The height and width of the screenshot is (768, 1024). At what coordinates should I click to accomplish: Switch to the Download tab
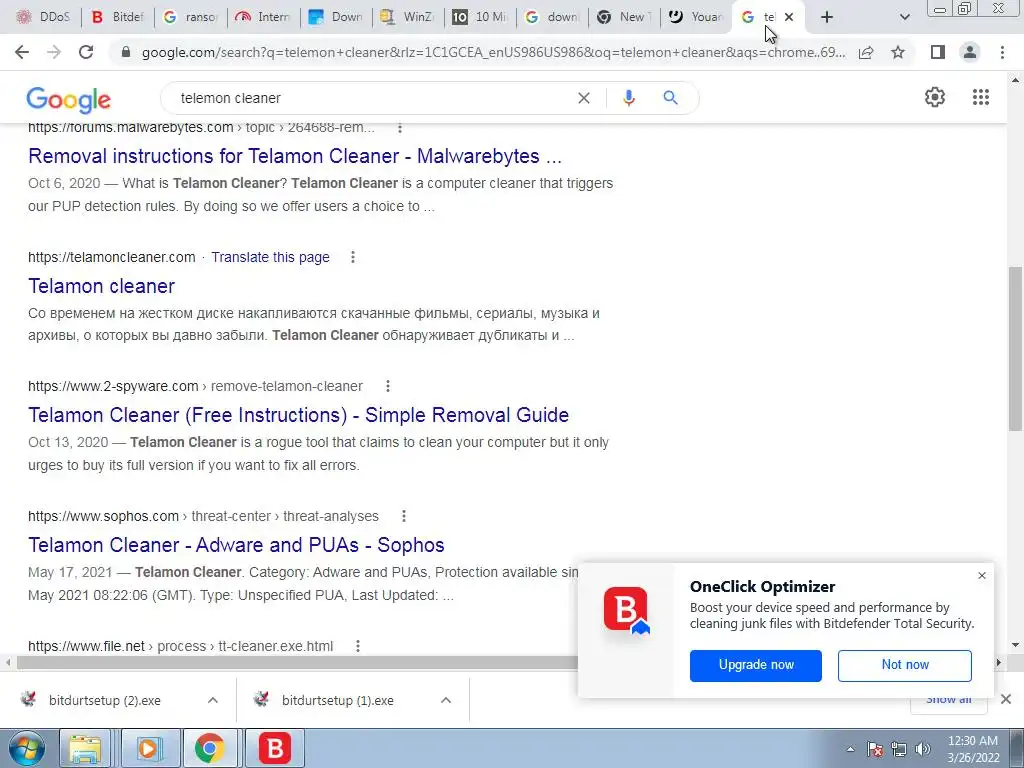335,17
